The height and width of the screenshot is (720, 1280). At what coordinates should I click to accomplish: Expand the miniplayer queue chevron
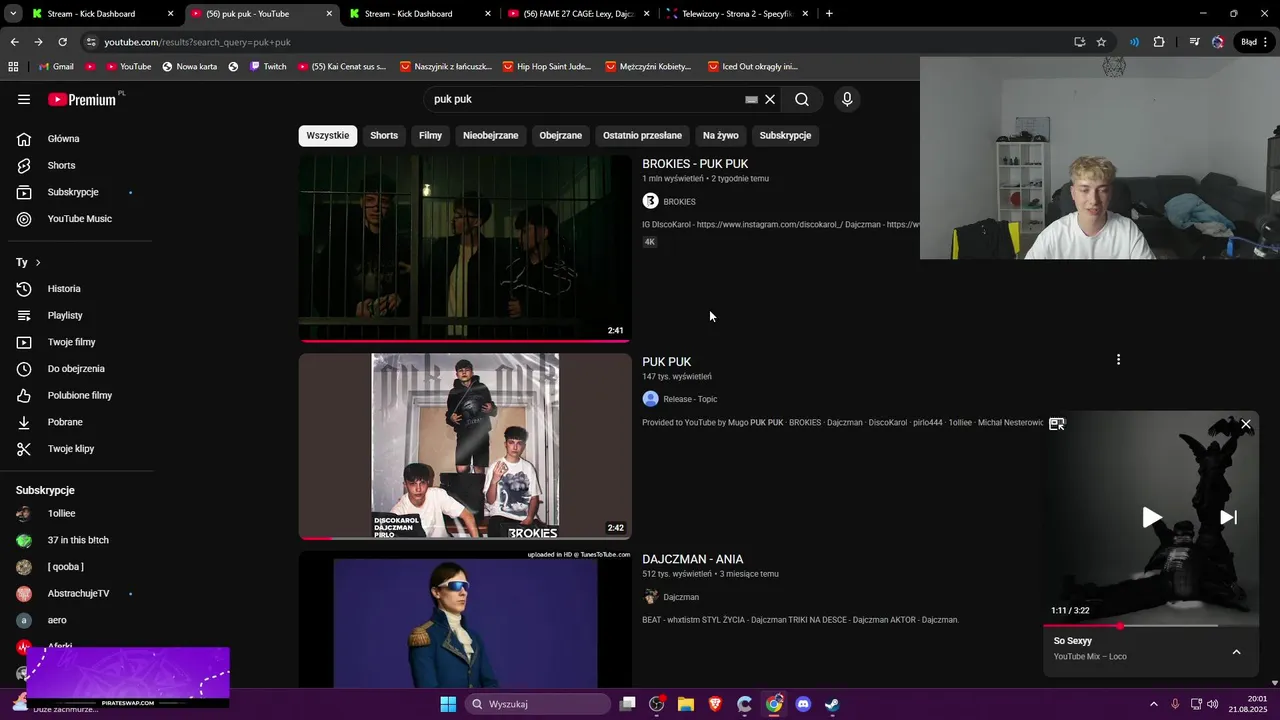tap(1236, 652)
